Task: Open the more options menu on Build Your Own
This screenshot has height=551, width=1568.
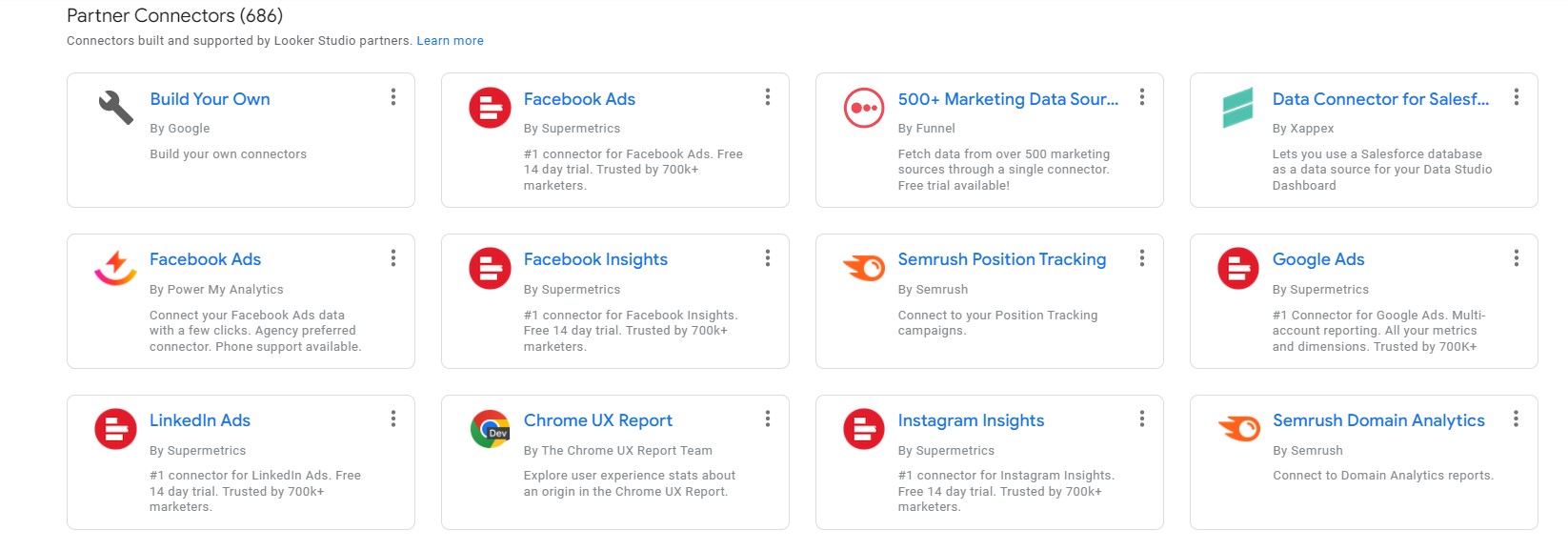Action: coord(393,97)
